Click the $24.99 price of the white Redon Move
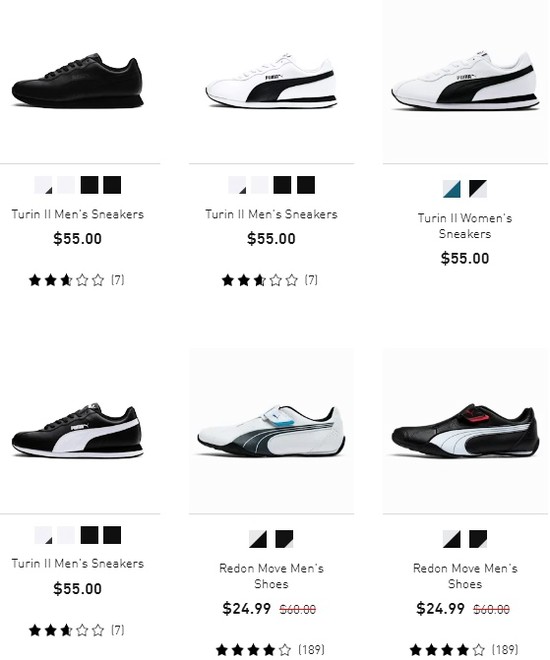The height and width of the screenshot is (660, 550). pyautogui.click(x=247, y=609)
